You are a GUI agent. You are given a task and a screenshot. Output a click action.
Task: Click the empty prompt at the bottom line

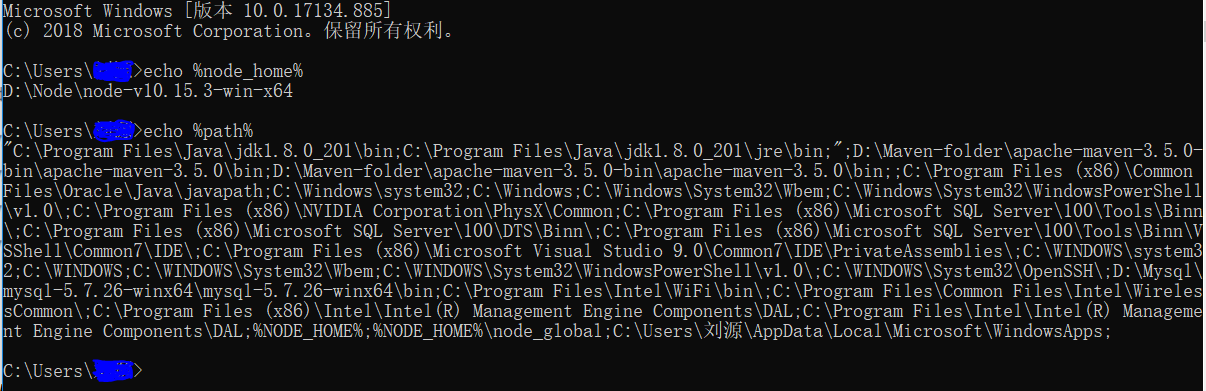pyautogui.click(x=74, y=371)
